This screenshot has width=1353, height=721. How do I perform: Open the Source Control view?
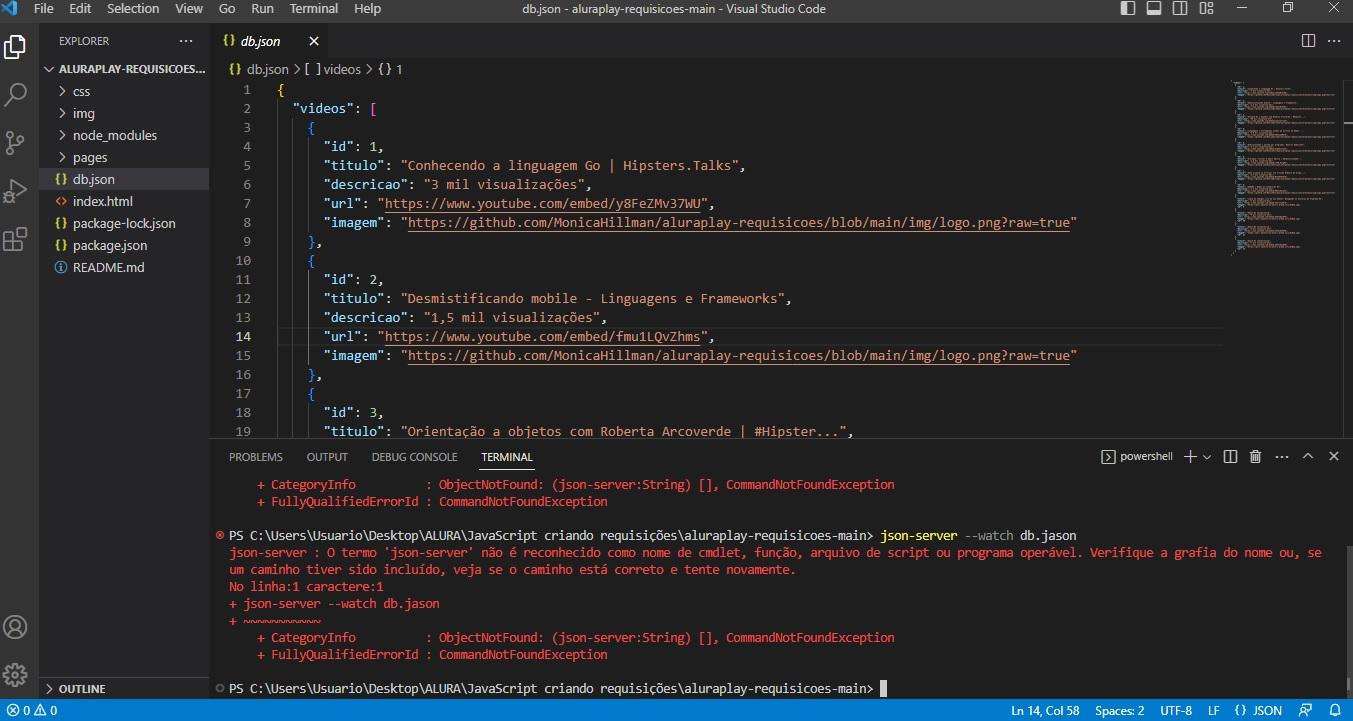[x=15, y=142]
